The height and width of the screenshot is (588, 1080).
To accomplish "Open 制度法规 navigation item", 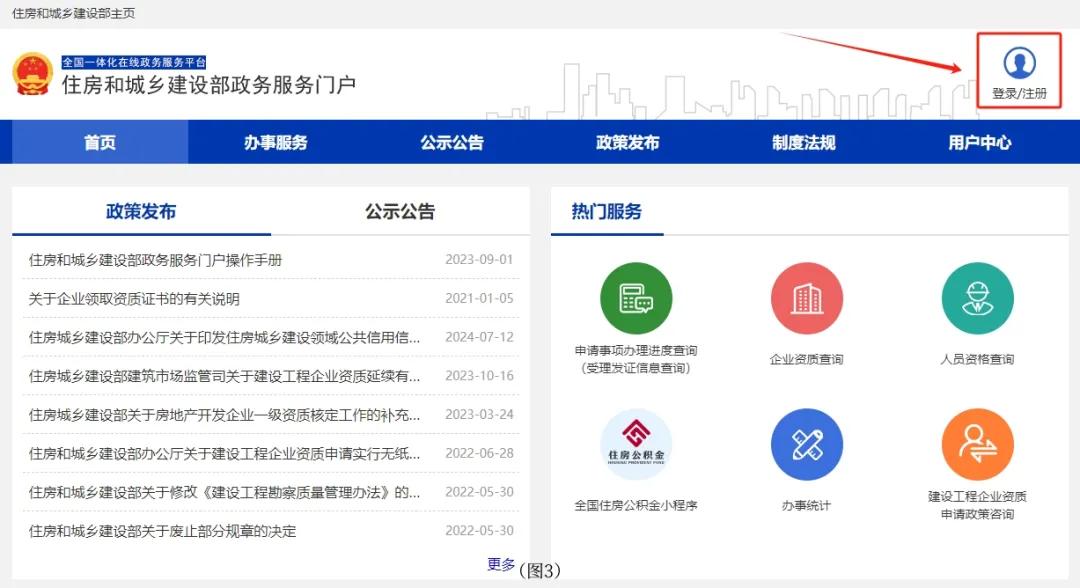I will (804, 142).
